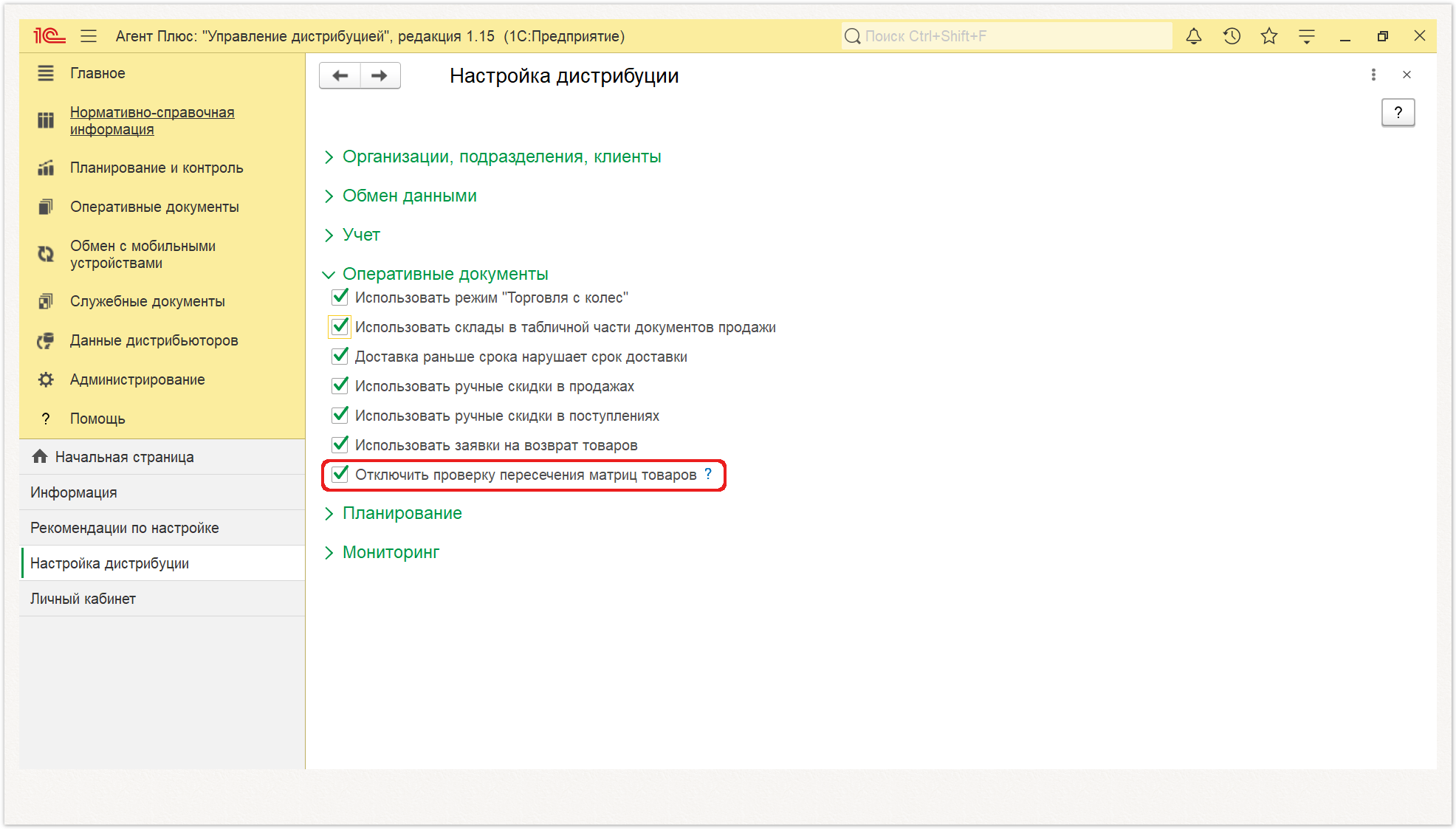Click the back navigation arrow
The image size is (1456, 829).
[340, 75]
